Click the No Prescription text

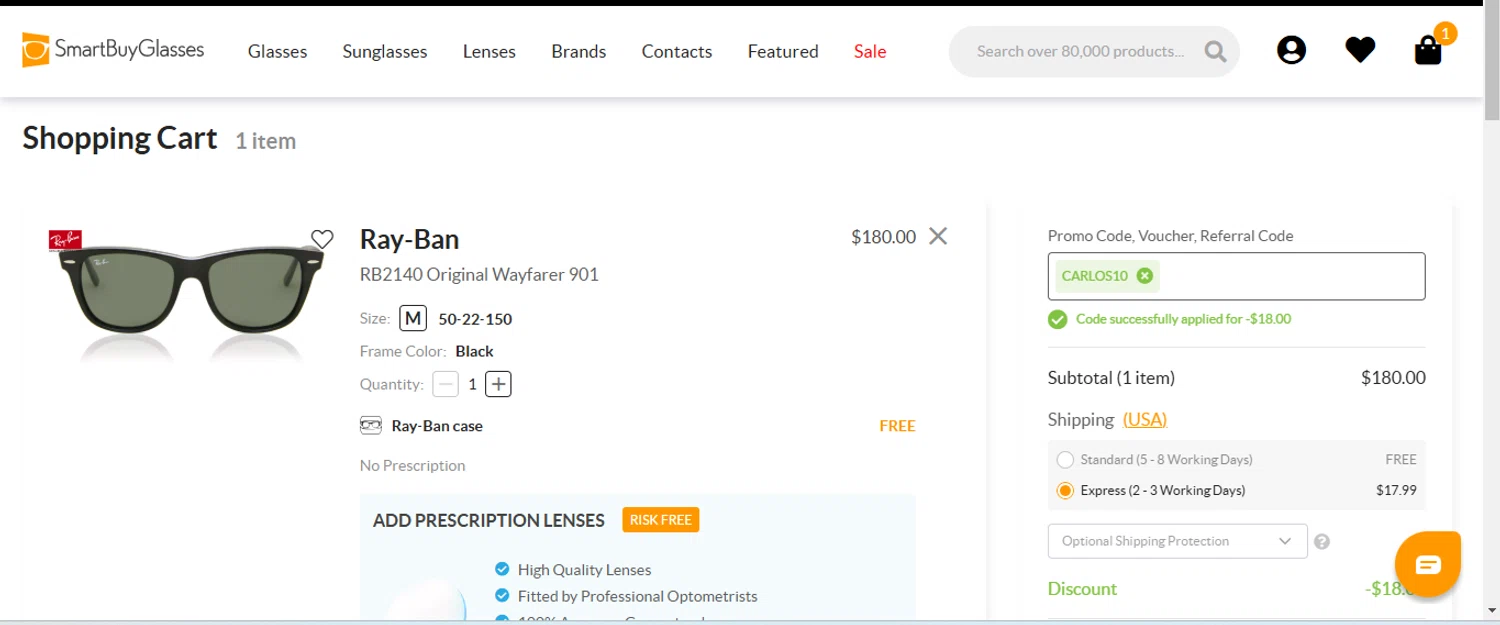tap(413, 465)
